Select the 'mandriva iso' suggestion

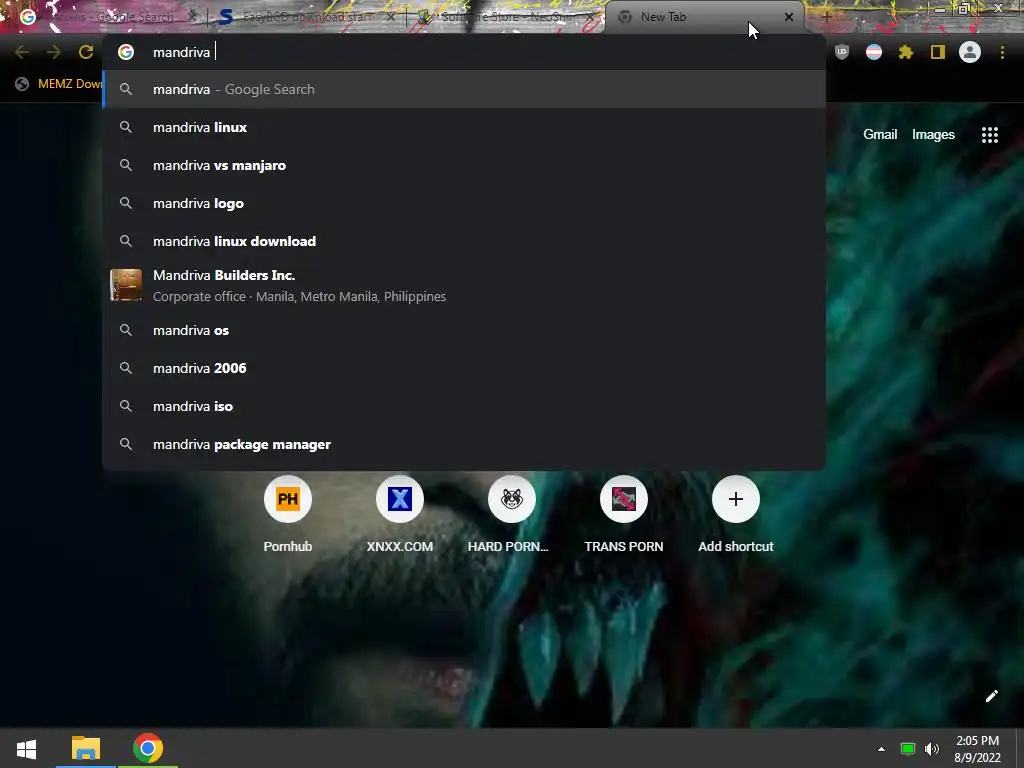pyautogui.click(x=464, y=406)
